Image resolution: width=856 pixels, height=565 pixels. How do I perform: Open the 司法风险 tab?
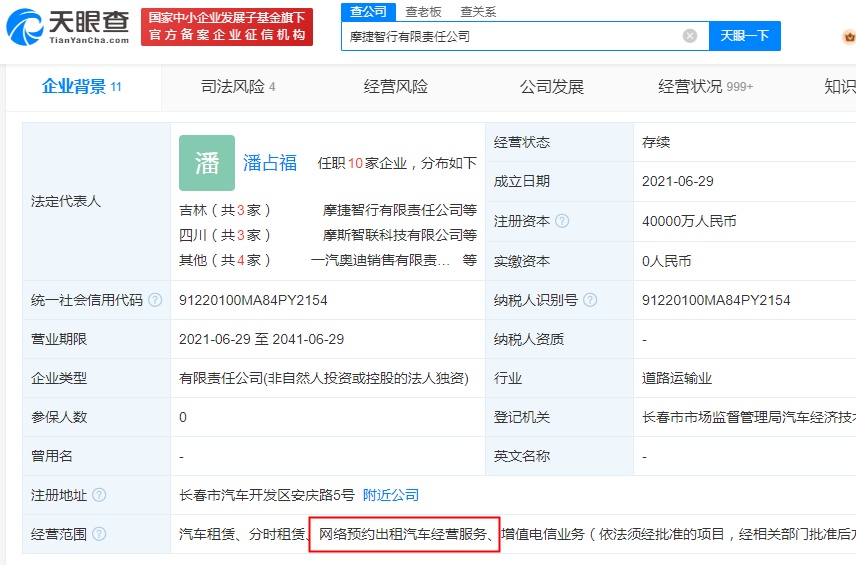[238, 86]
